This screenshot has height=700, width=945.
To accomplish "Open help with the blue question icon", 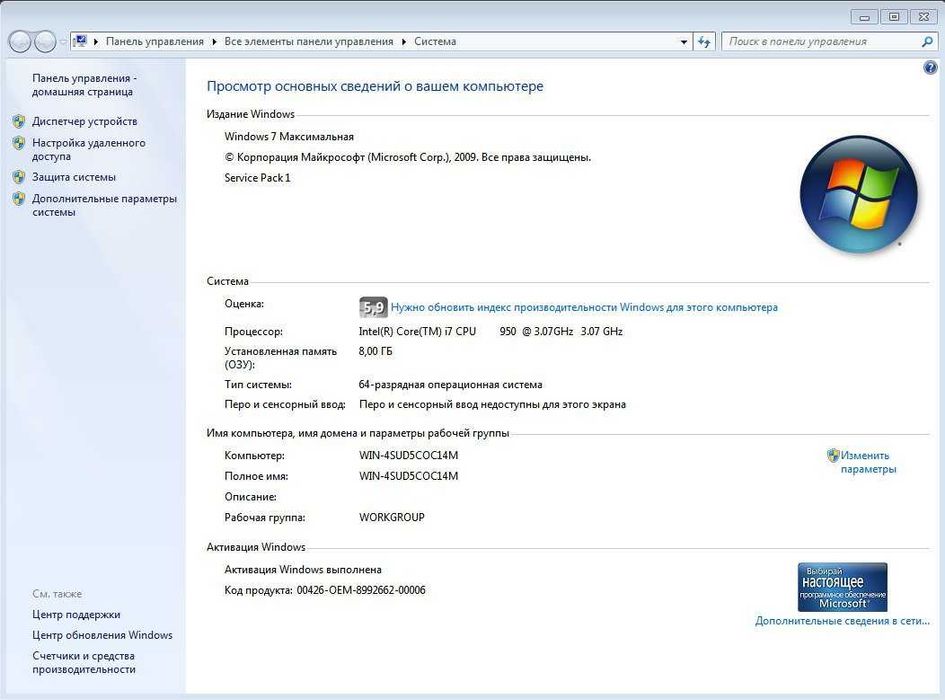I will (930, 68).
